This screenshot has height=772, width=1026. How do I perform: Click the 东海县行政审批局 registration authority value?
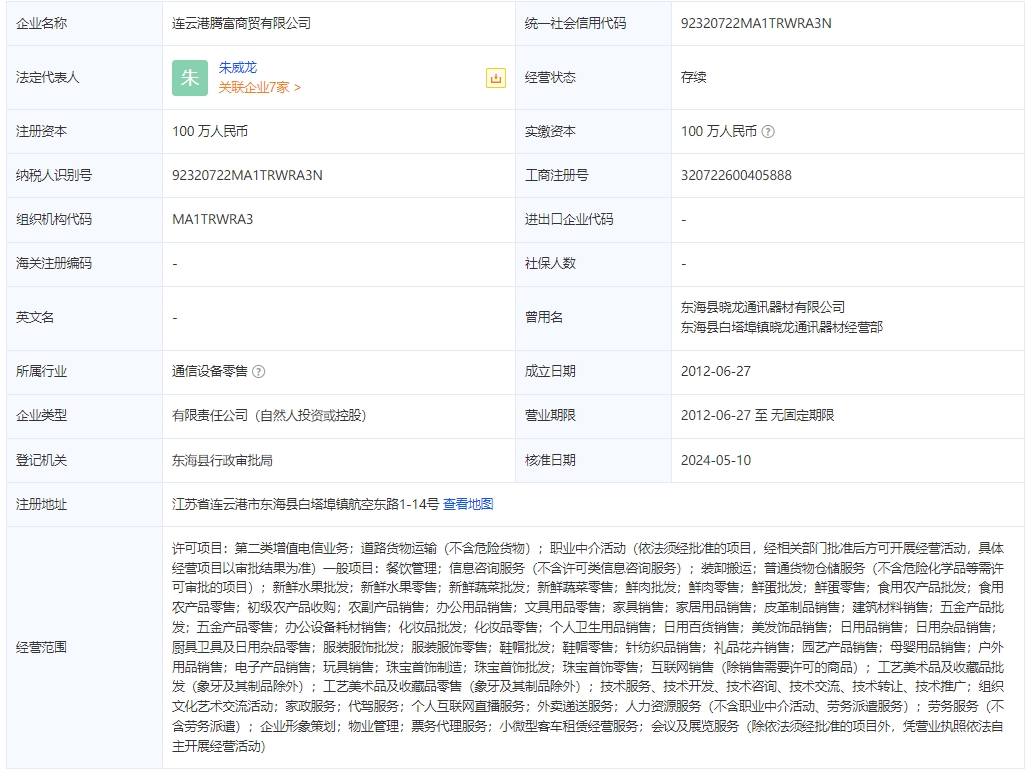pos(223,460)
